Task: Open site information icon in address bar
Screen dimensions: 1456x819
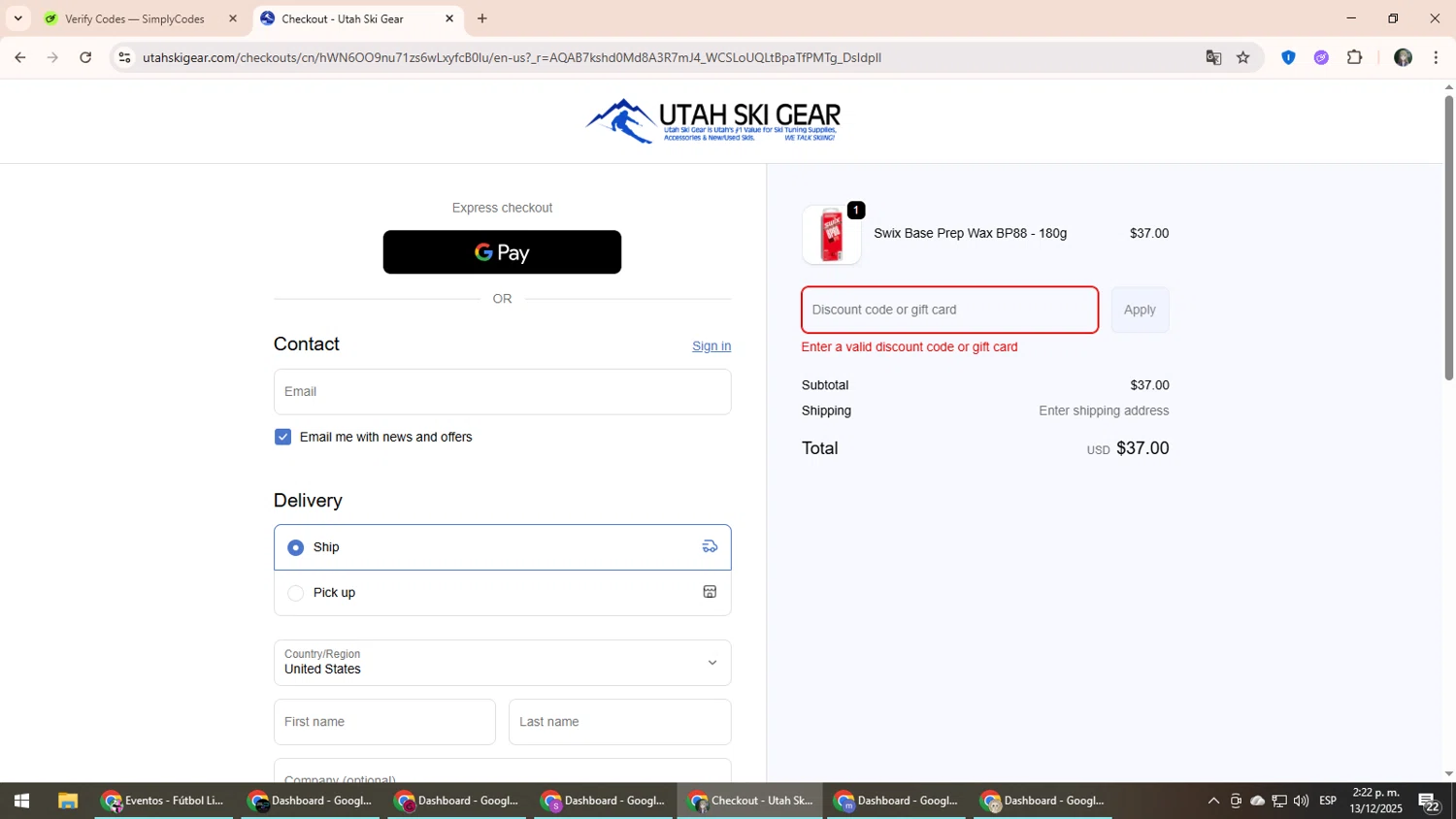Action: click(124, 57)
